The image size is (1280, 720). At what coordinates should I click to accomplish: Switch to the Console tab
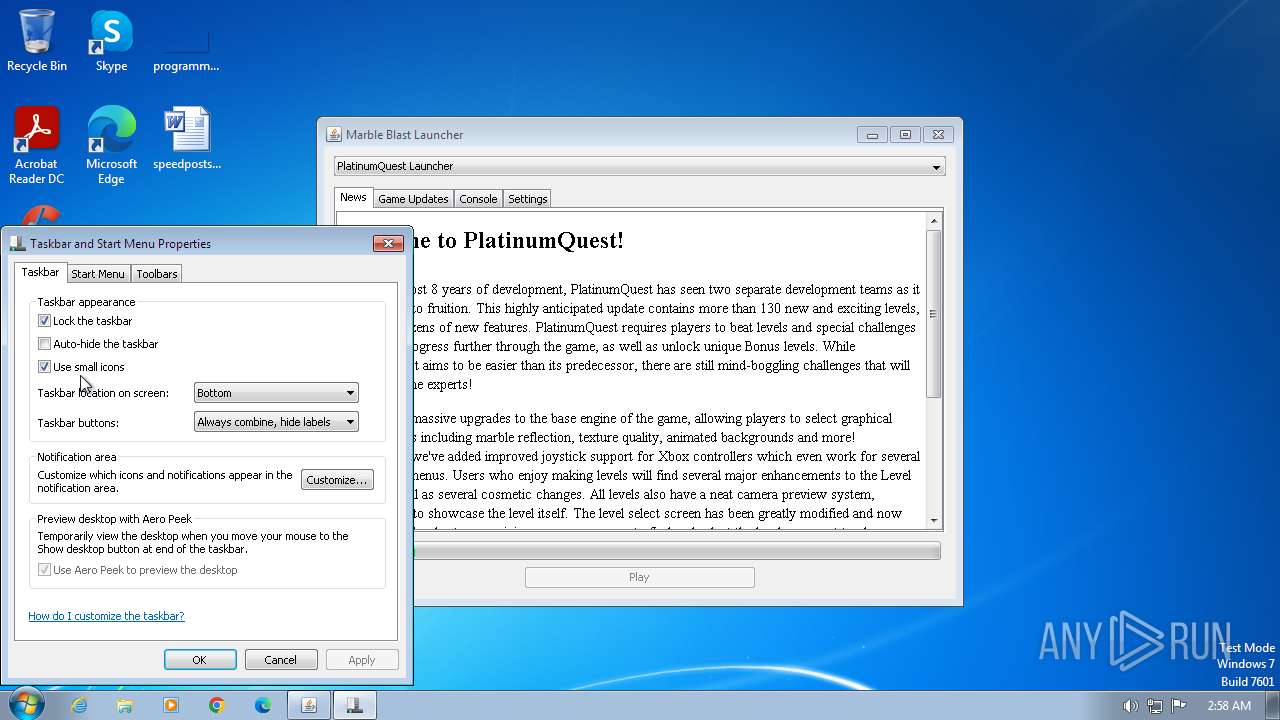(x=478, y=199)
